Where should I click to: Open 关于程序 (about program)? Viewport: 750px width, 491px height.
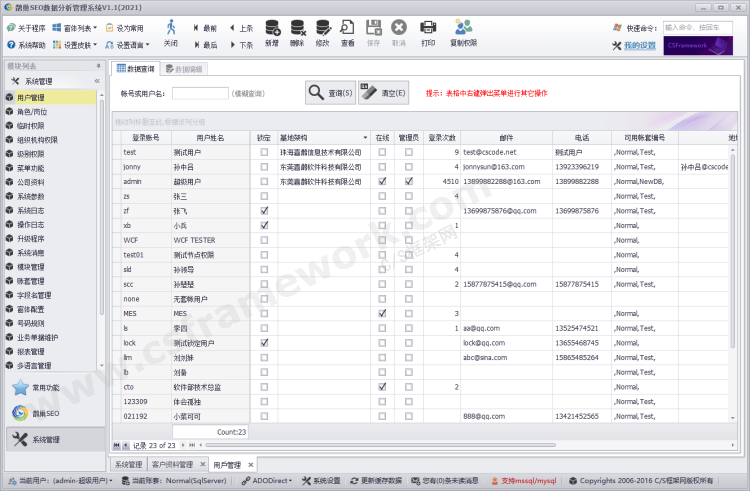pyautogui.click(x=26, y=28)
